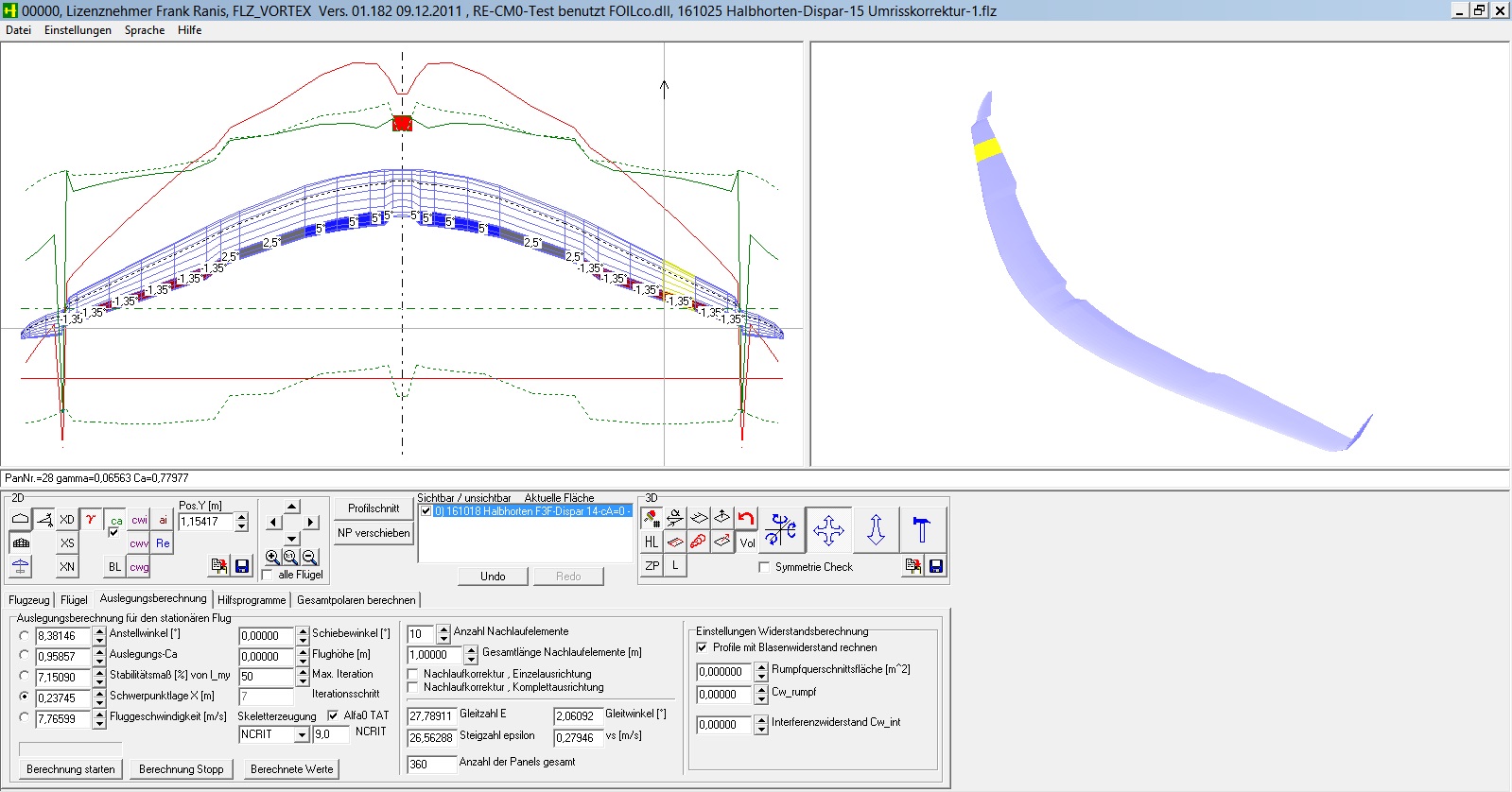Click the 3D rotate axes icon
The image size is (1512, 792).
[782, 530]
